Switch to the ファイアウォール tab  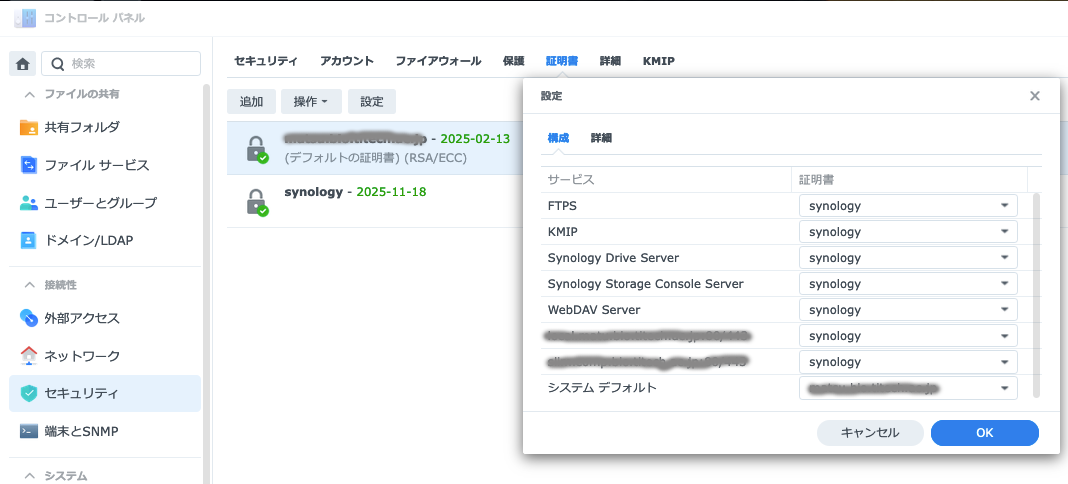(439, 61)
